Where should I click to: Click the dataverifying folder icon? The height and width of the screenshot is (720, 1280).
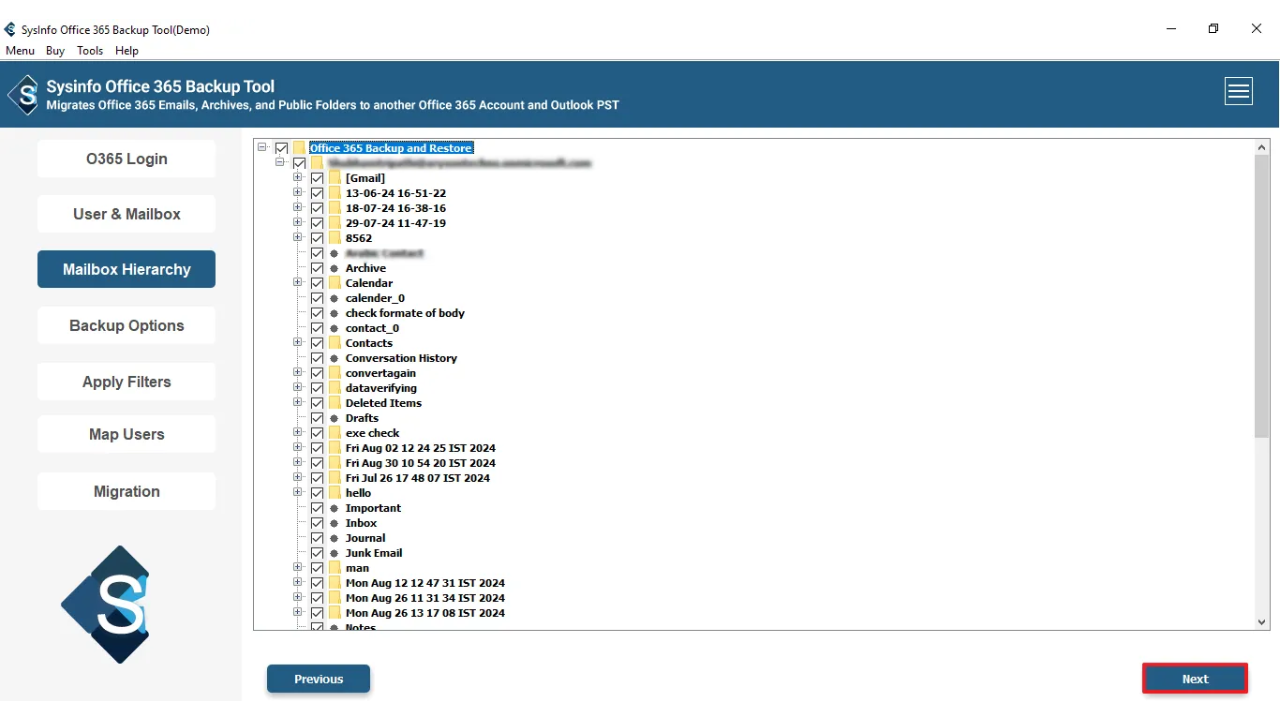tap(335, 388)
